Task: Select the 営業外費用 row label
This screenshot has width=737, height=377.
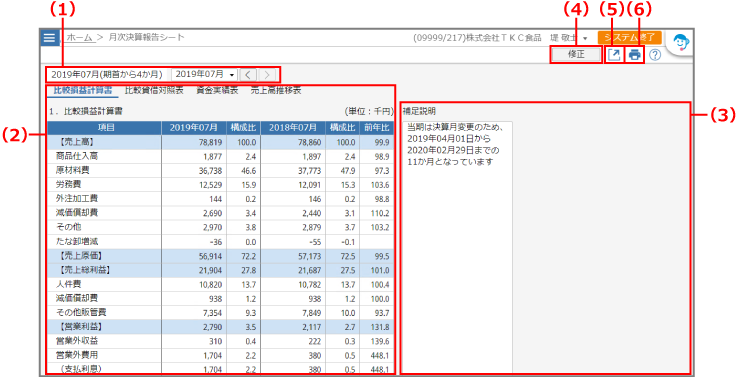Action: [x=77, y=355]
